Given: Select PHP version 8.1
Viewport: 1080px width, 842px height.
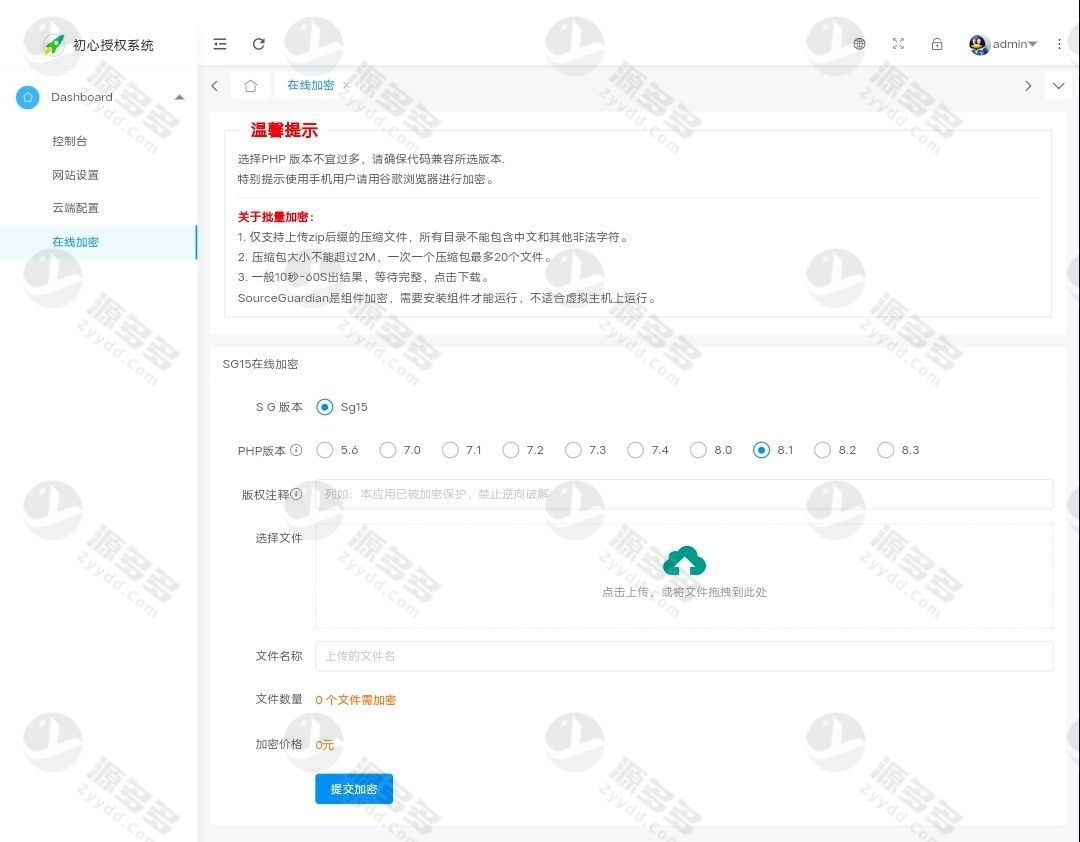Looking at the screenshot, I should [761, 450].
